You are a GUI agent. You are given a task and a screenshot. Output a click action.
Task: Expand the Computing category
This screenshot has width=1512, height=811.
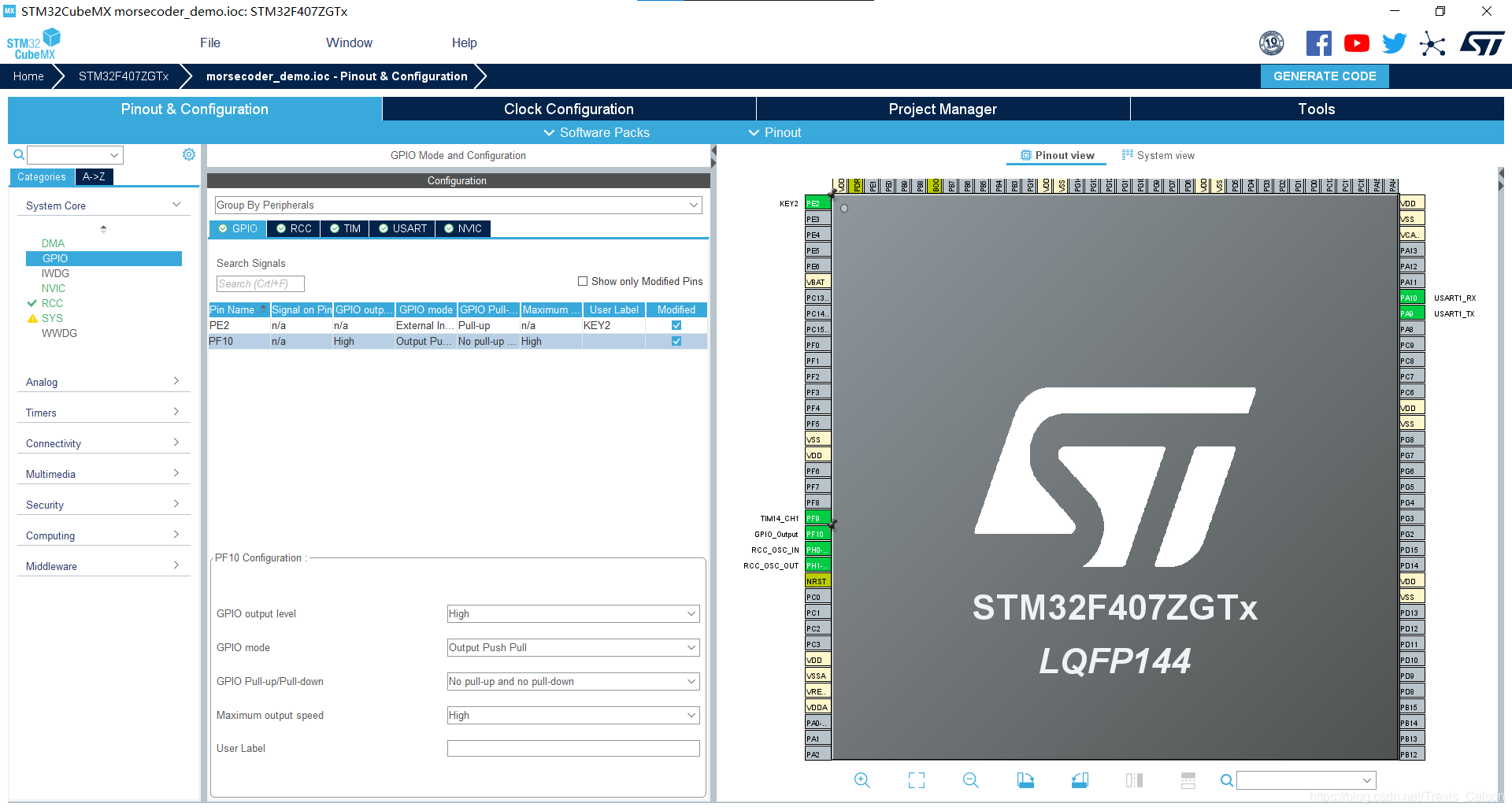(103, 535)
